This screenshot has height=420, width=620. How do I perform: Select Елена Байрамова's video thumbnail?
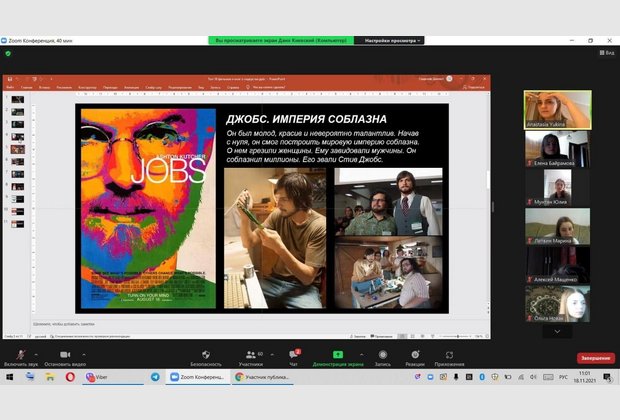557,148
